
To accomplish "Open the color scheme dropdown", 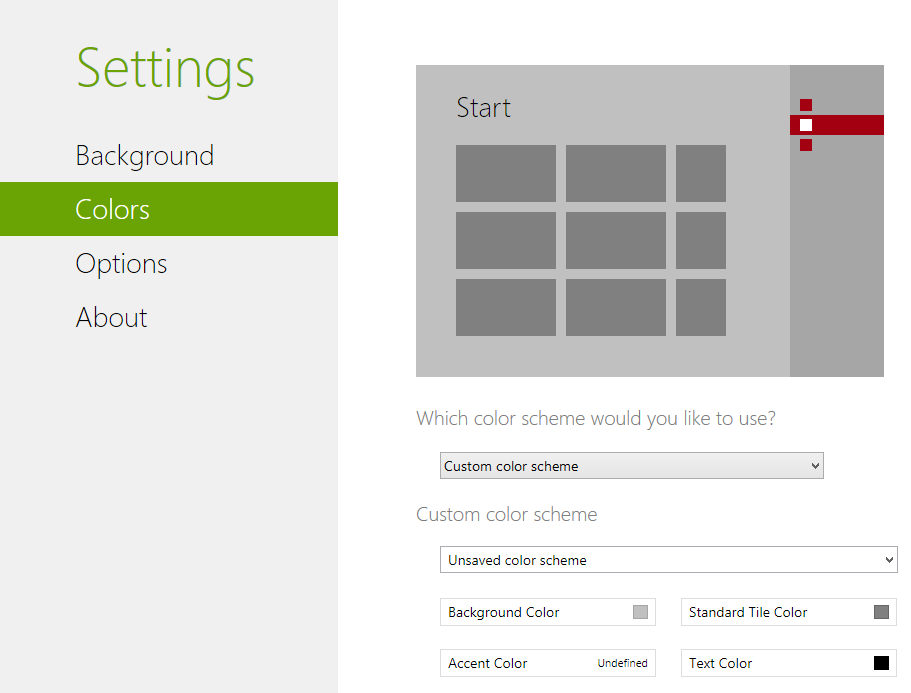I will (631, 465).
